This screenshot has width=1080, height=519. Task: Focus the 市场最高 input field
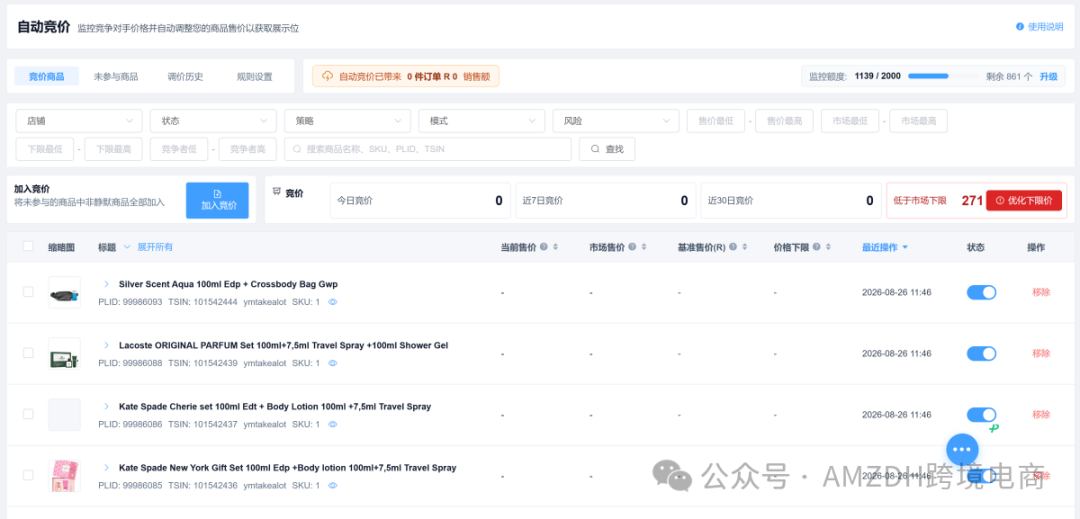point(918,120)
